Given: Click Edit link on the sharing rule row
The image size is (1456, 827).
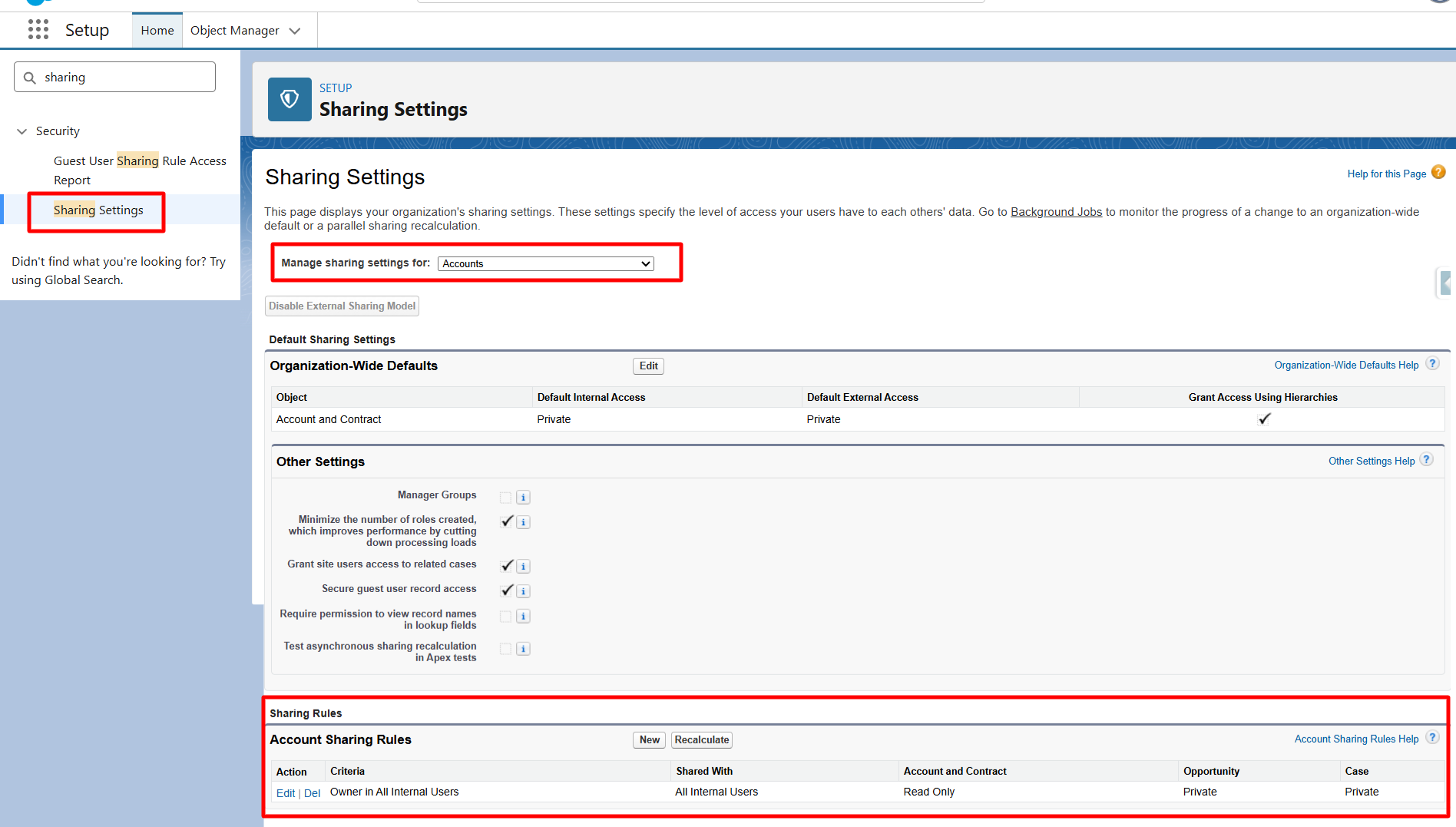Looking at the screenshot, I should coord(286,793).
